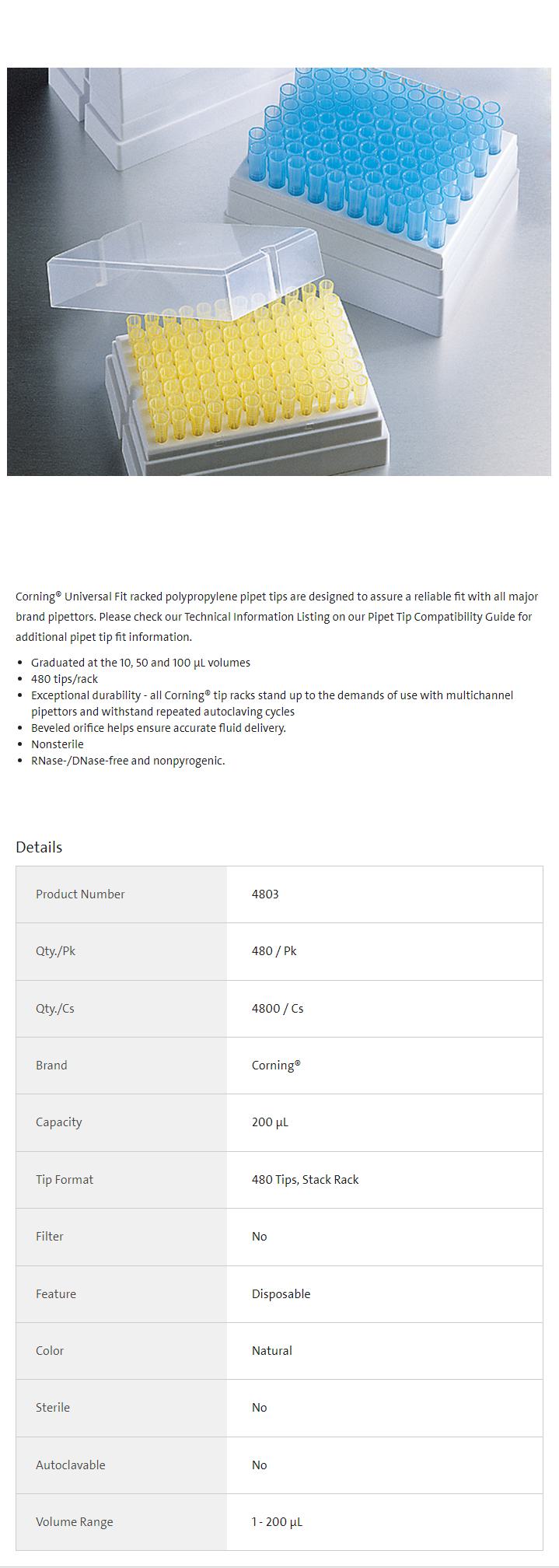The width and height of the screenshot is (559, 1568).
Task: Click the "Sterile" row label
Action: (53, 1408)
